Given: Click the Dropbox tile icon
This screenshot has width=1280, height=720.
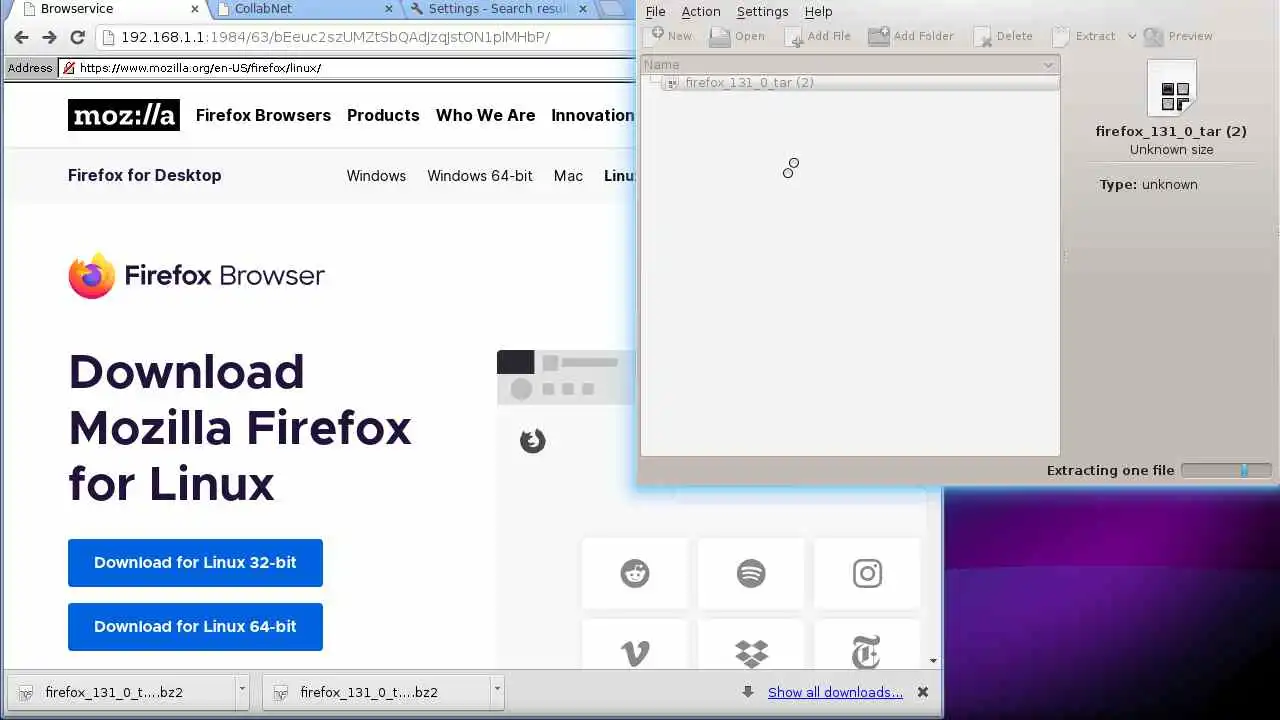Looking at the screenshot, I should pyautogui.click(x=751, y=654).
